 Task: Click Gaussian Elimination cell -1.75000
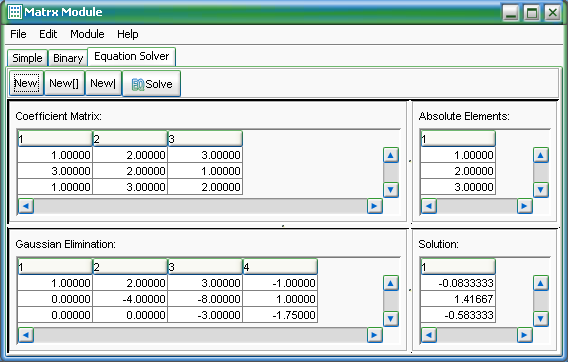point(280,315)
